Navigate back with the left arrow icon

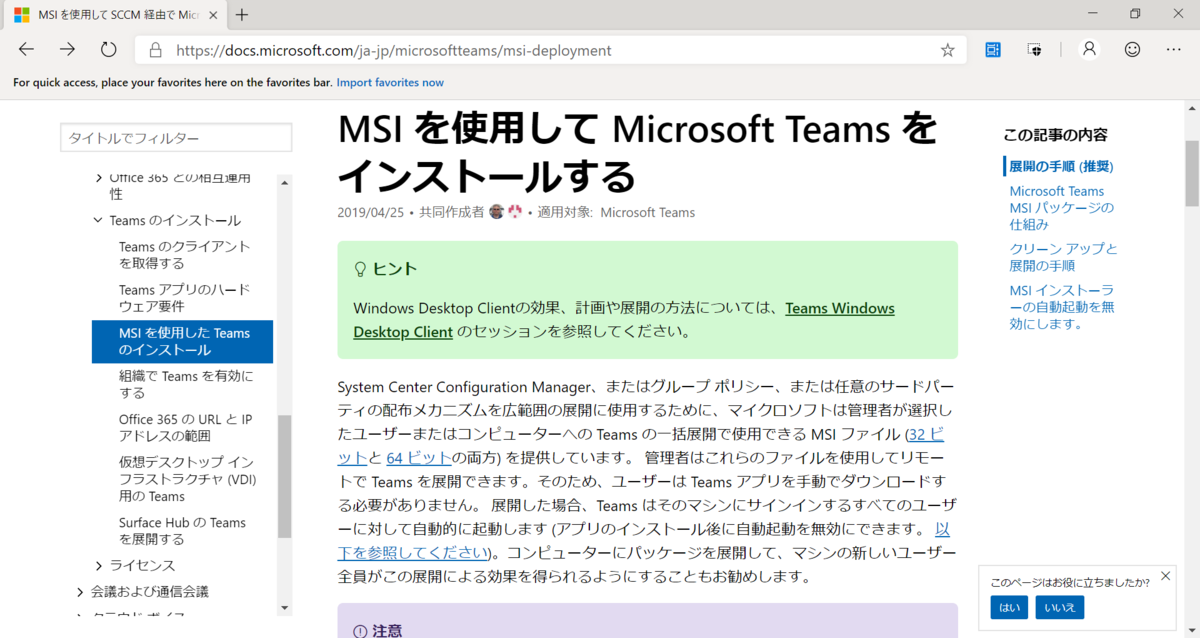[26, 48]
